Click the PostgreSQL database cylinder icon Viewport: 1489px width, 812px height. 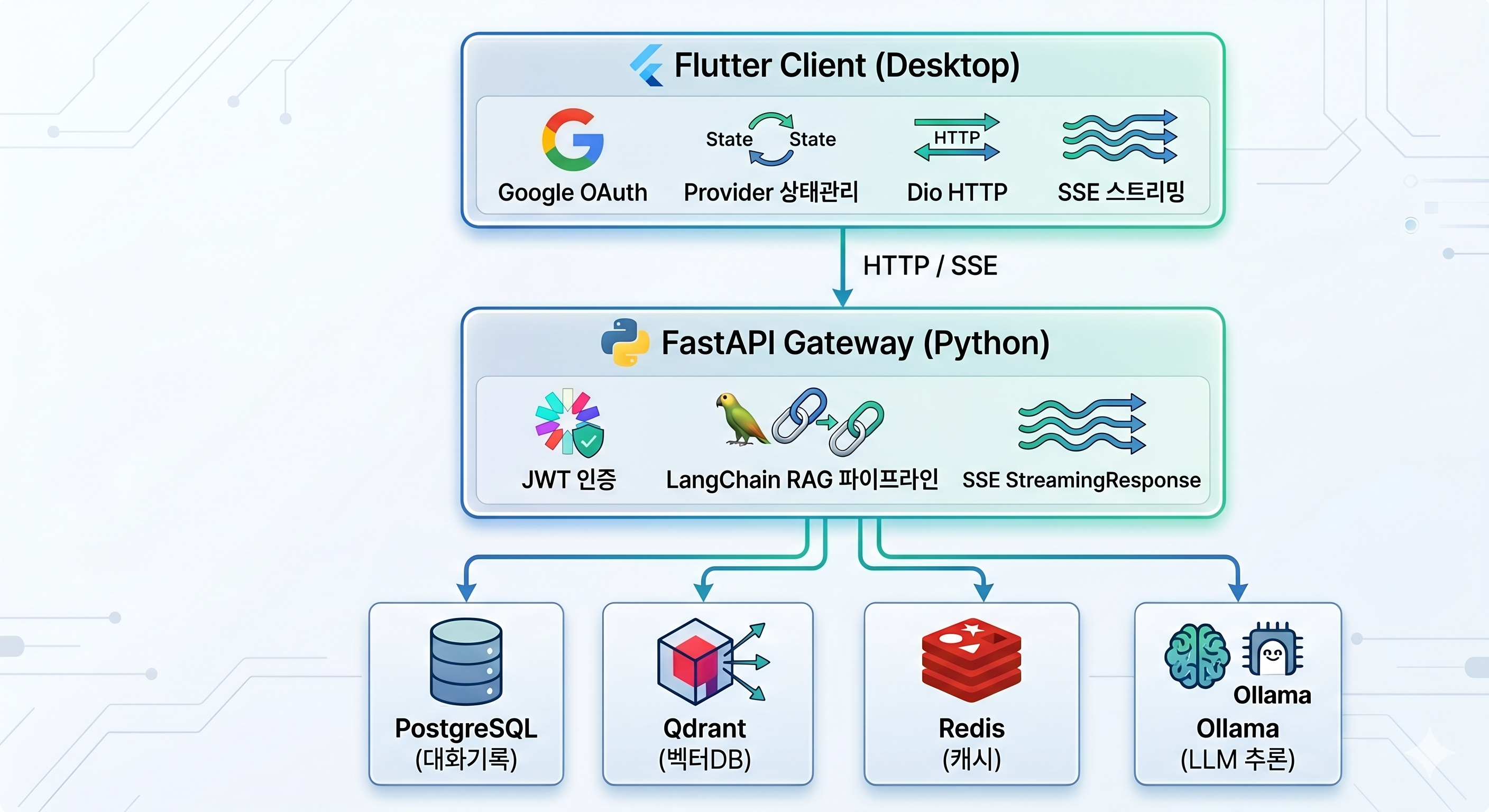click(x=466, y=662)
